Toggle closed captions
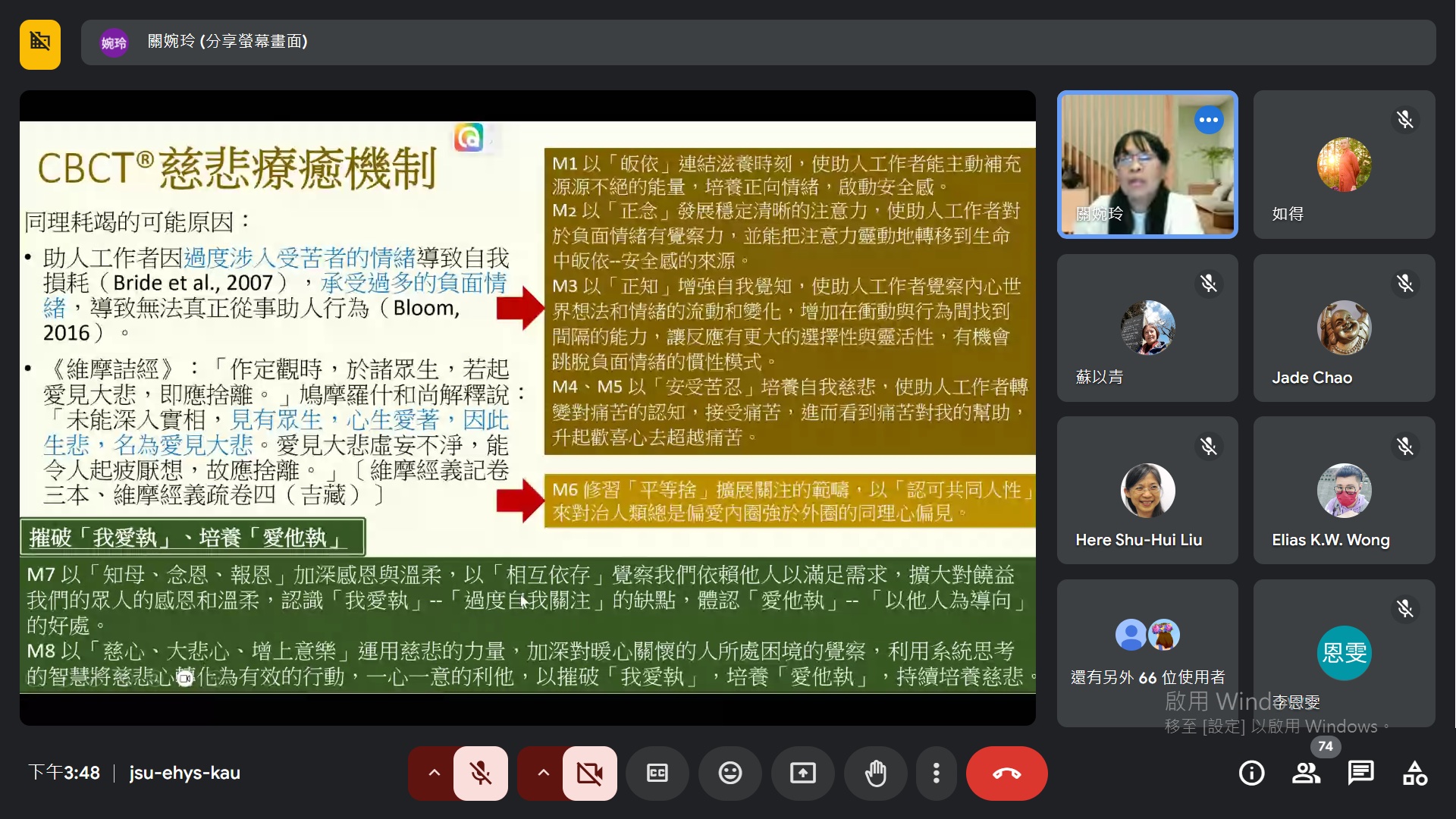This screenshot has width=1456, height=819. point(657,773)
